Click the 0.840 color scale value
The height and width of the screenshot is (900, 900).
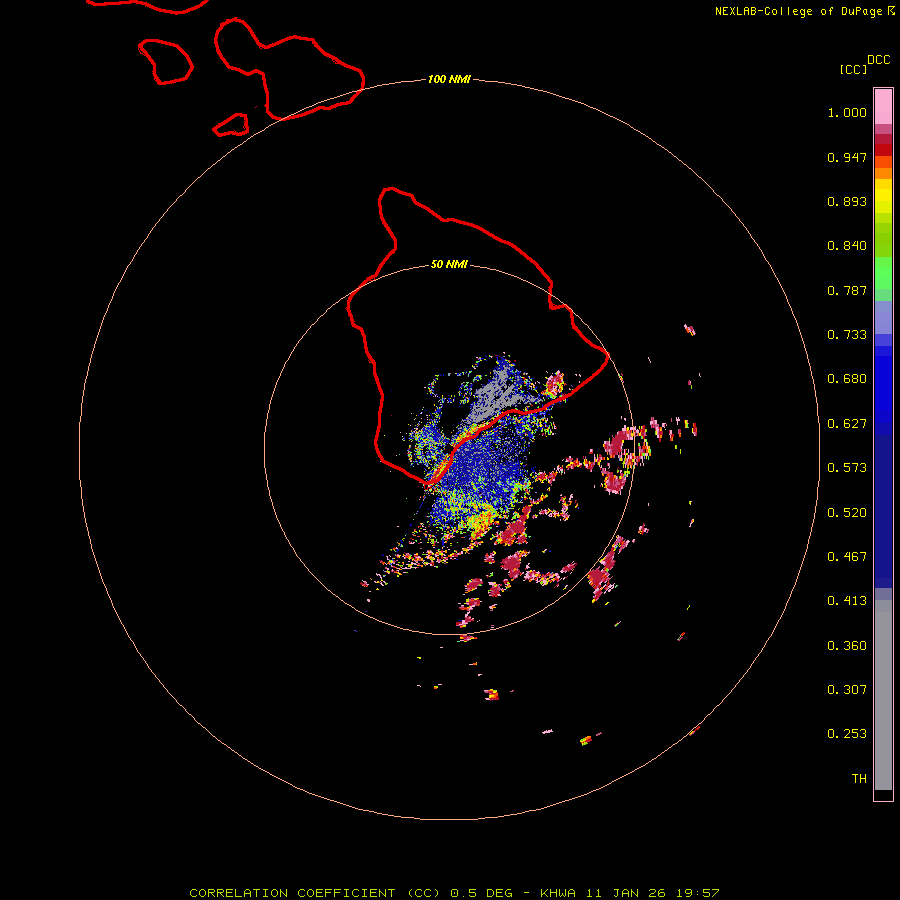(847, 246)
